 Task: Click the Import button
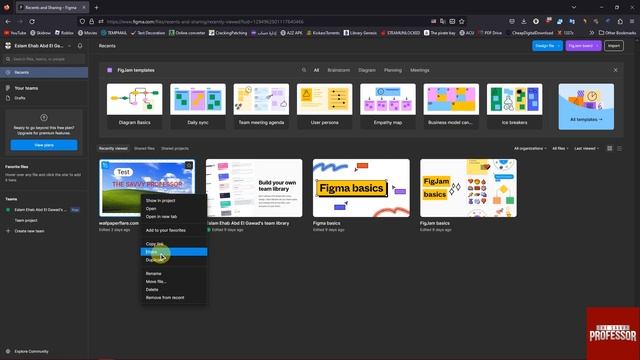[614, 46]
